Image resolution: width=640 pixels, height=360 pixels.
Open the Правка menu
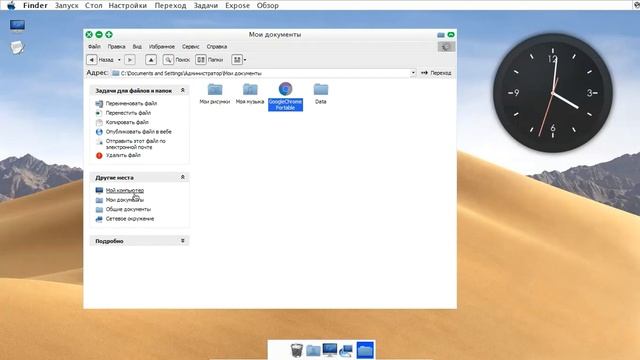pyautogui.click(x=116, y=47)
